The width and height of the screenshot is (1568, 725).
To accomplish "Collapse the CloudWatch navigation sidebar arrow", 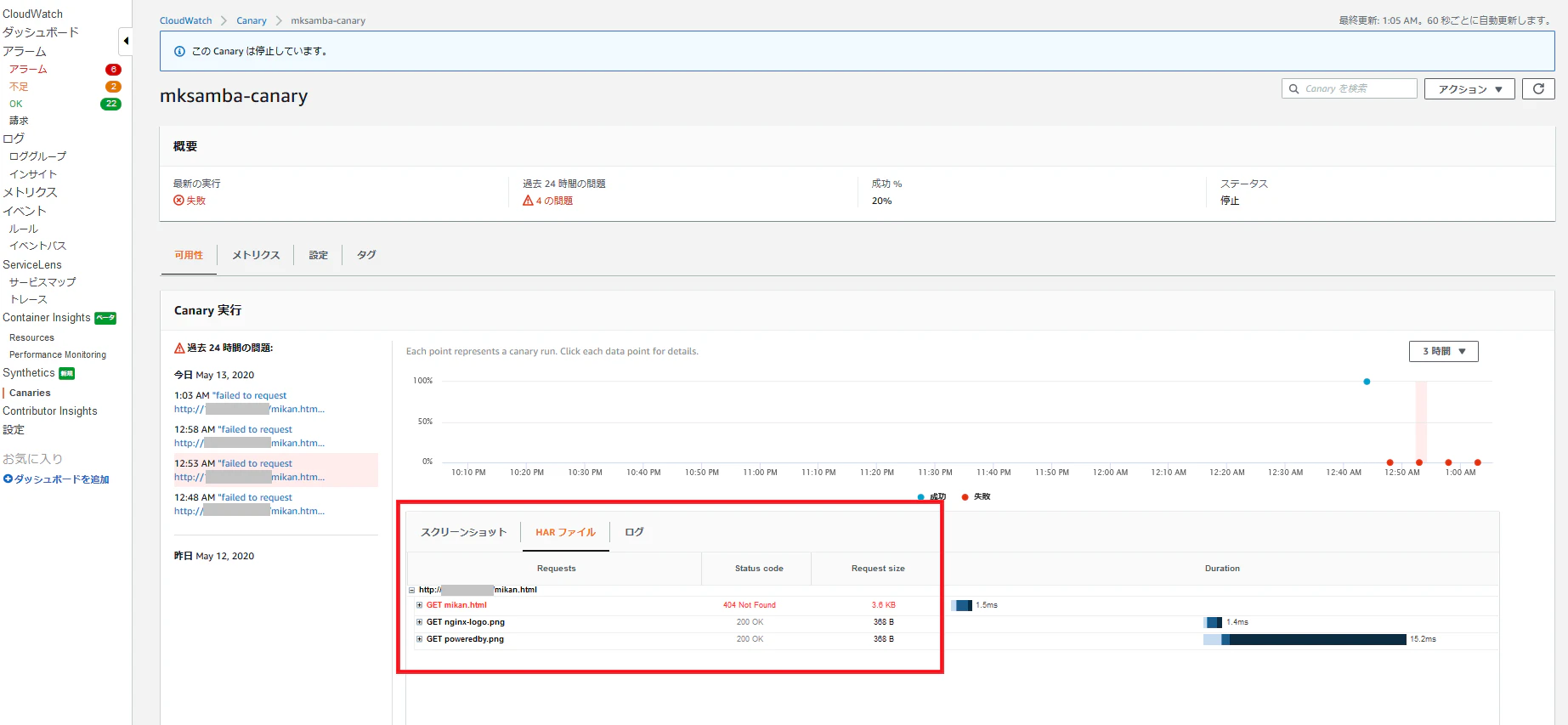I will [x=126, y=41].
